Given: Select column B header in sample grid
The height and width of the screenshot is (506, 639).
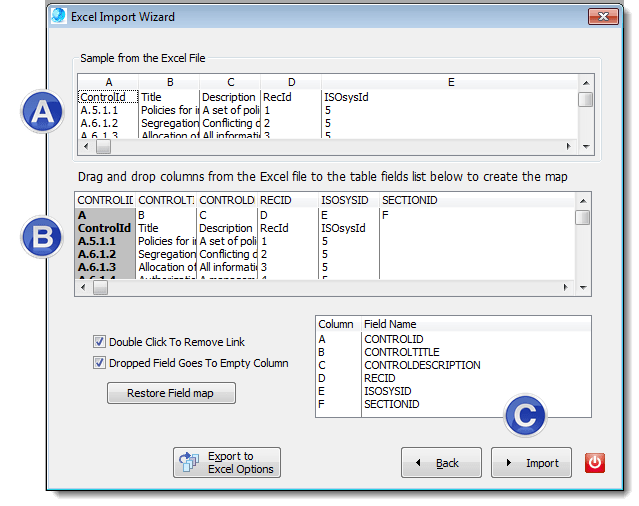Looking at the screenshot, I should tap(170, 82).
